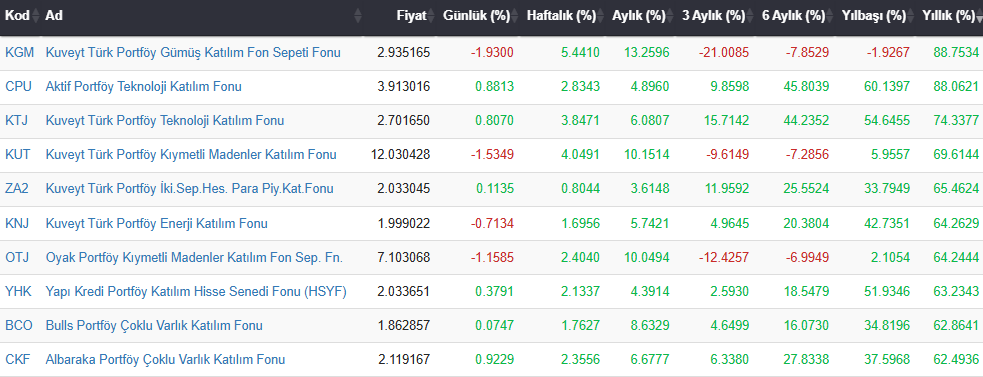
Task: Open Bulls Portföy Çoklu Varlık Katılım Fonu
Action: tap(154, 326)
